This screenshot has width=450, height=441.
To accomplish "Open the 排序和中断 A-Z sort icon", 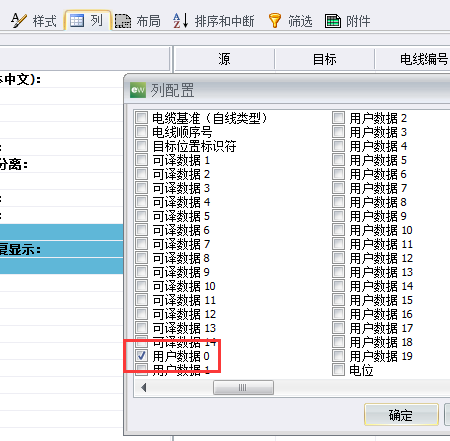I will 181,21.
